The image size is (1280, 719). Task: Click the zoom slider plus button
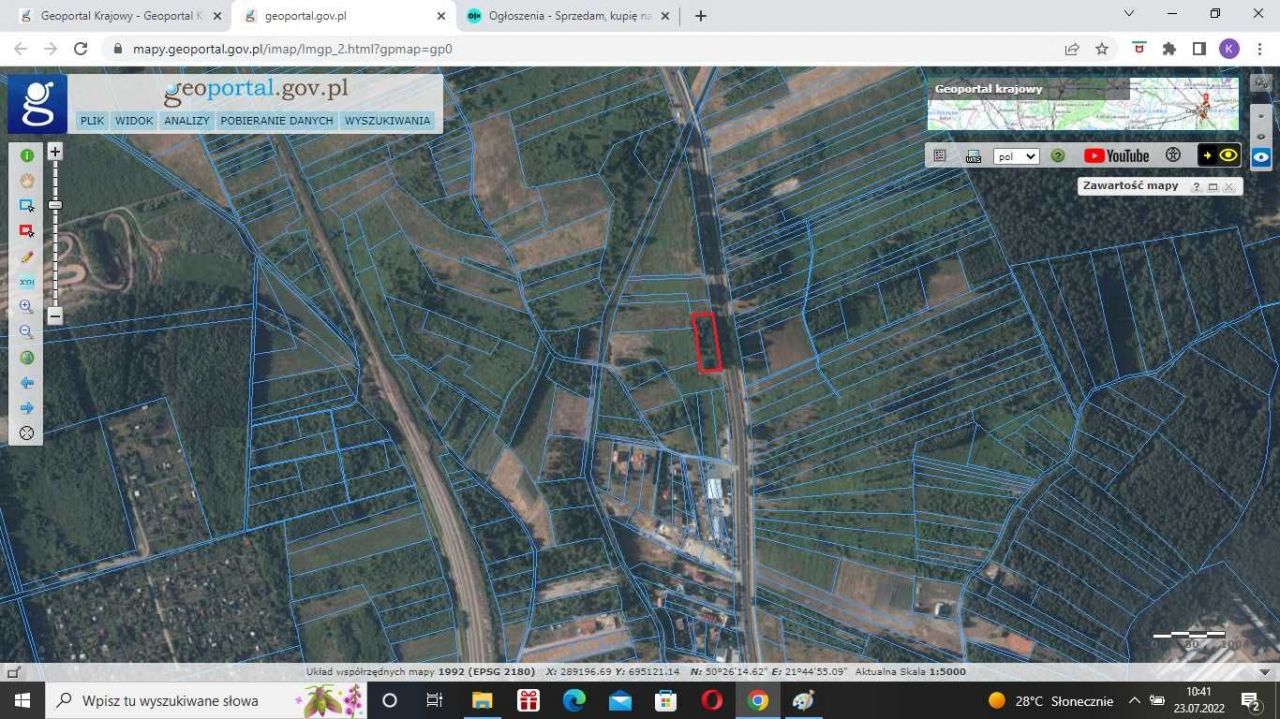(x=55, y=152)
